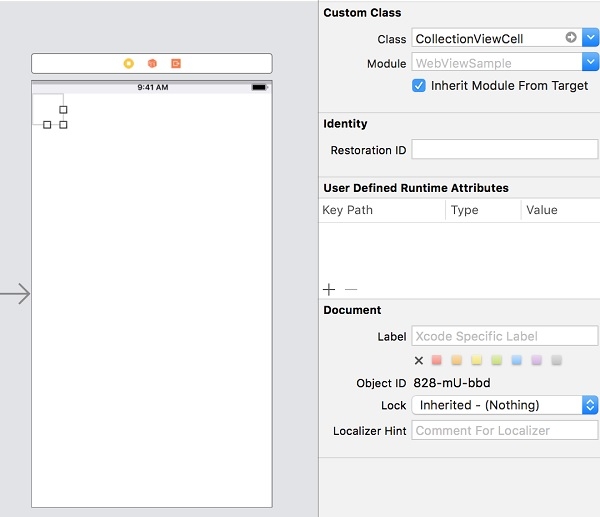Screen dimensions: 600x517
Task: Click the arrow button in Class field
Action: pyautogui.click(x=571, y=38)
